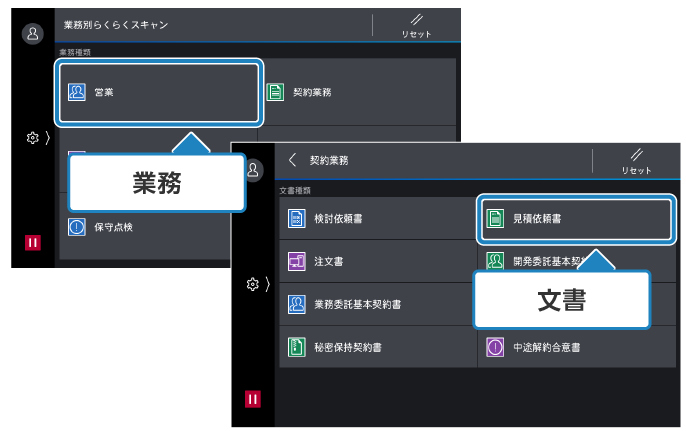Select 検討依頼書 document type
The width and height of the screenshot is (686, 431).
click(x=378, y=218)
